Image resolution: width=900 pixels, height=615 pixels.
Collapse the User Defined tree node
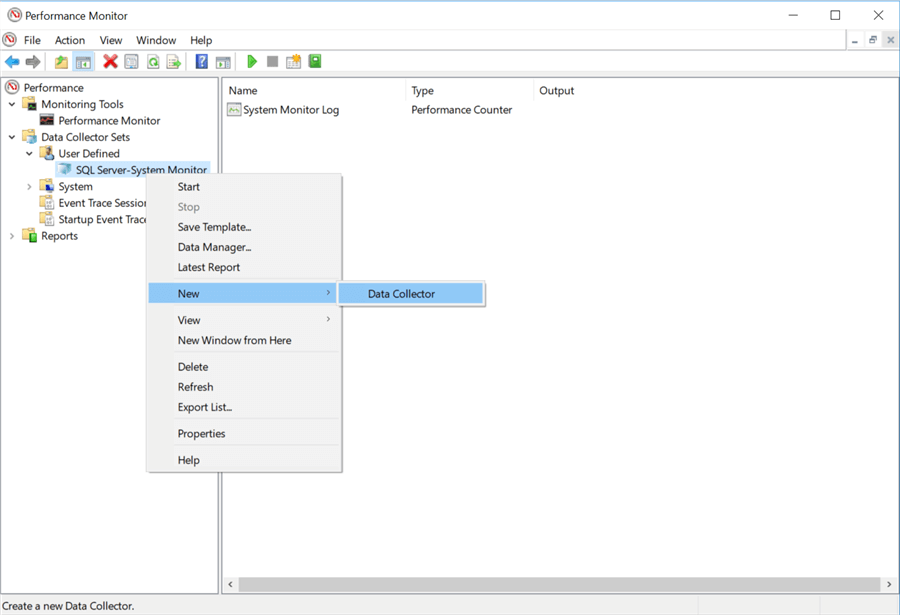tap(29, 154)
